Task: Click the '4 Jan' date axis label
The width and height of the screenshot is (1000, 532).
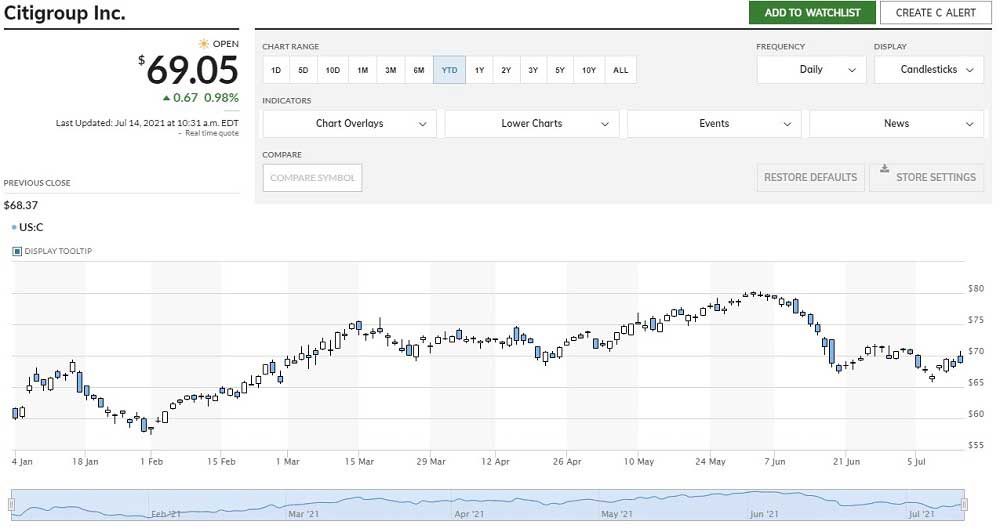Action: coord(22,462)
